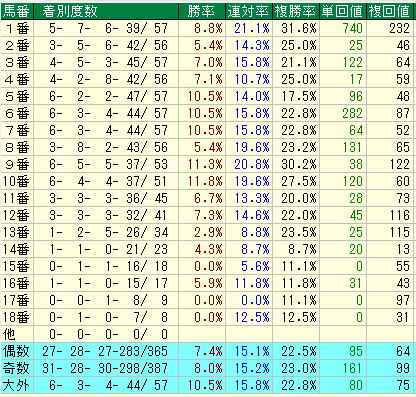Click the 複勝率 column header
Screen dimensions: 416x397
tap(296, 11)
